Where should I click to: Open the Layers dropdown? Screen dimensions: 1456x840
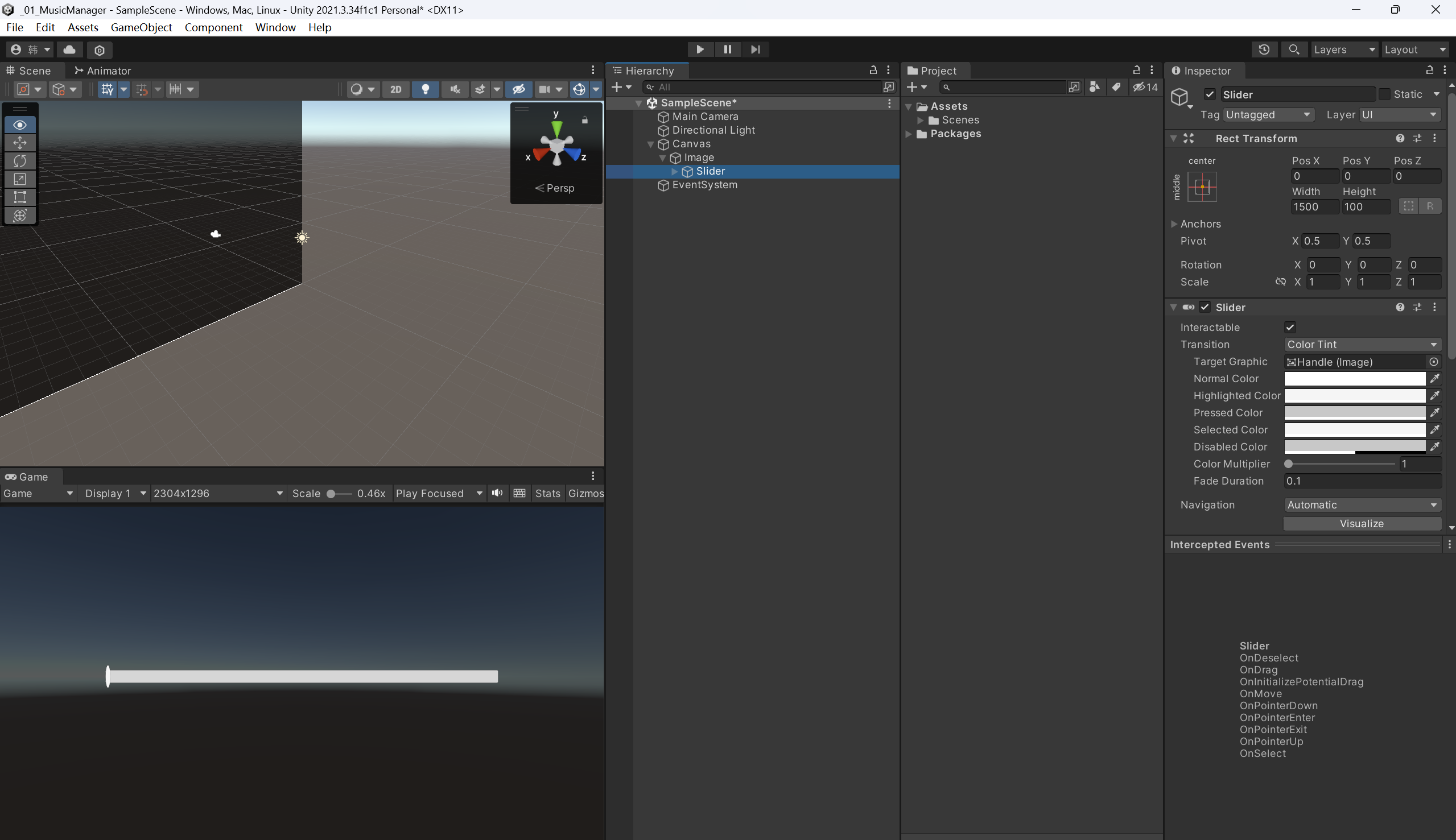pyautogui.click(x=1344, y=49)
